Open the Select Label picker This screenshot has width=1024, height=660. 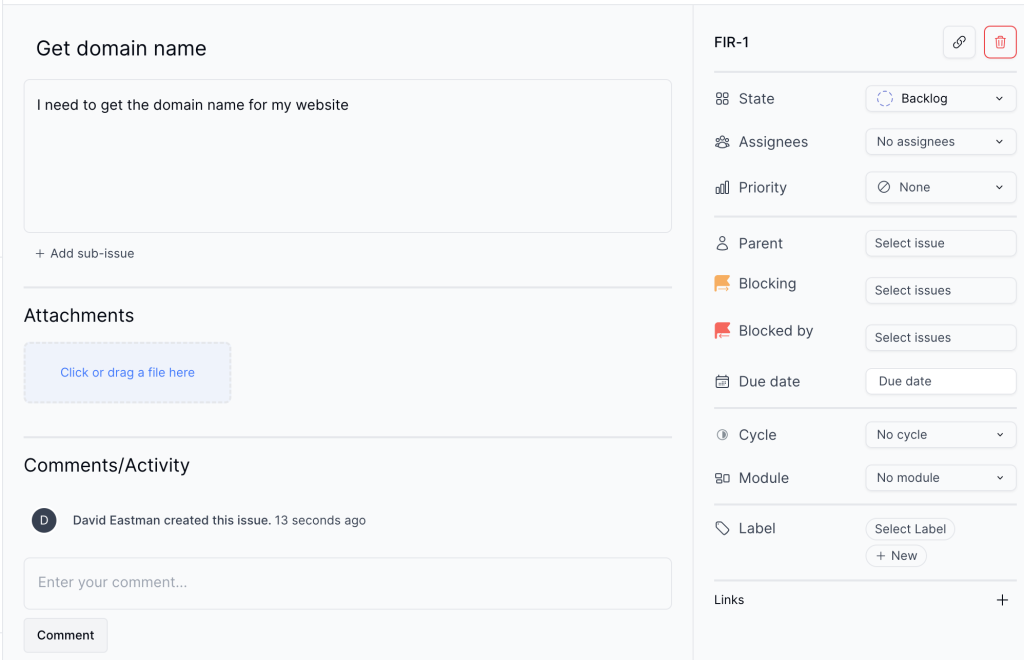pos(910,529)
